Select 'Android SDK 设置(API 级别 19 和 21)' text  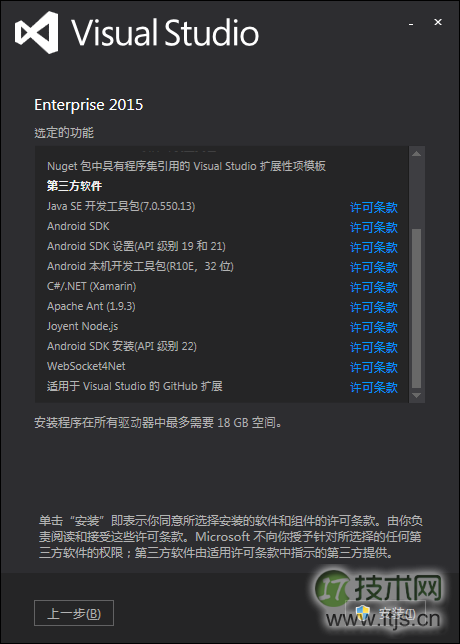[136, 246]
